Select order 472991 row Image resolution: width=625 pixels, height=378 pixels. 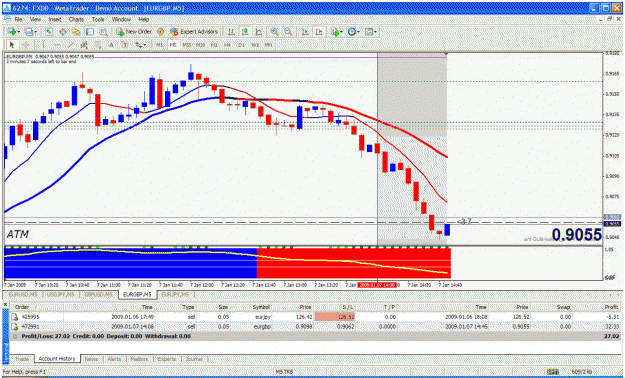click(x=316, y=327)
